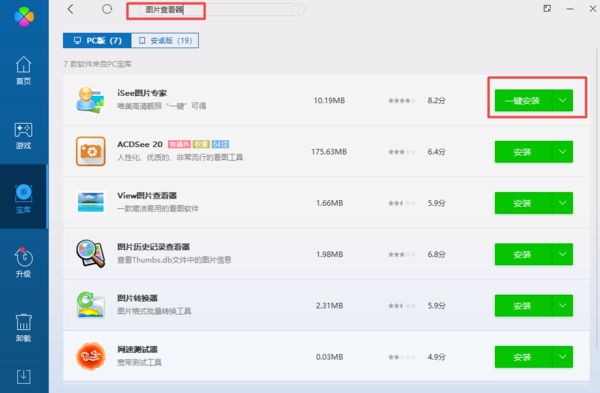Click the search magnifier icon
The width and height of the screenshot is (600, 393).
(x=296, y=9)
